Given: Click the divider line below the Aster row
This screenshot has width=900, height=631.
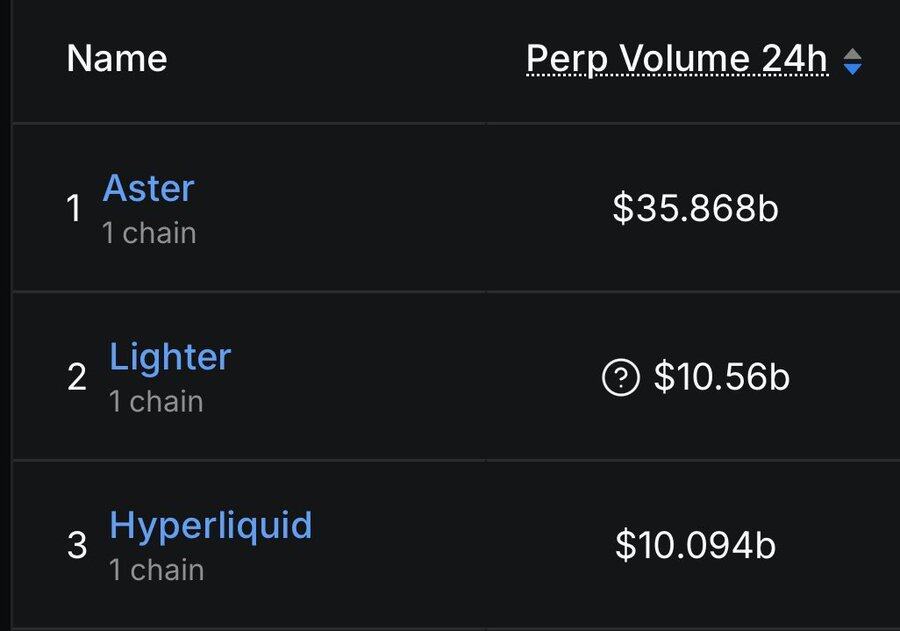Looking at the screenshot, I should (456, 291).
